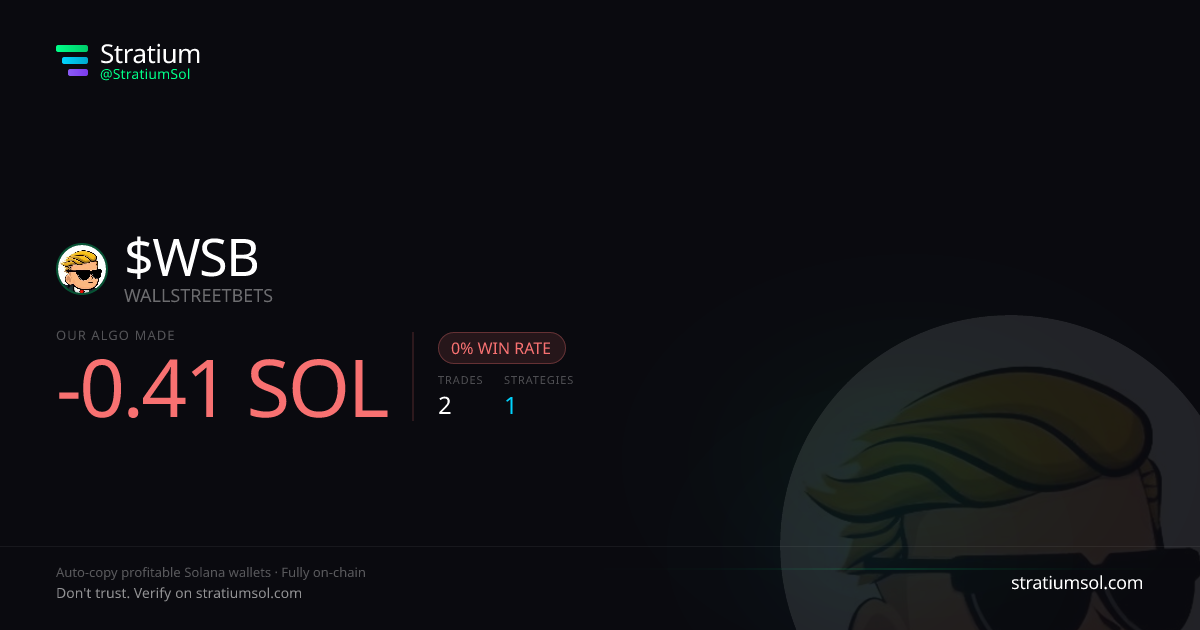The height and width of the screenshot is (630, 1200).
Task: Click the Stratium brand name
Action: click(150, 54)
